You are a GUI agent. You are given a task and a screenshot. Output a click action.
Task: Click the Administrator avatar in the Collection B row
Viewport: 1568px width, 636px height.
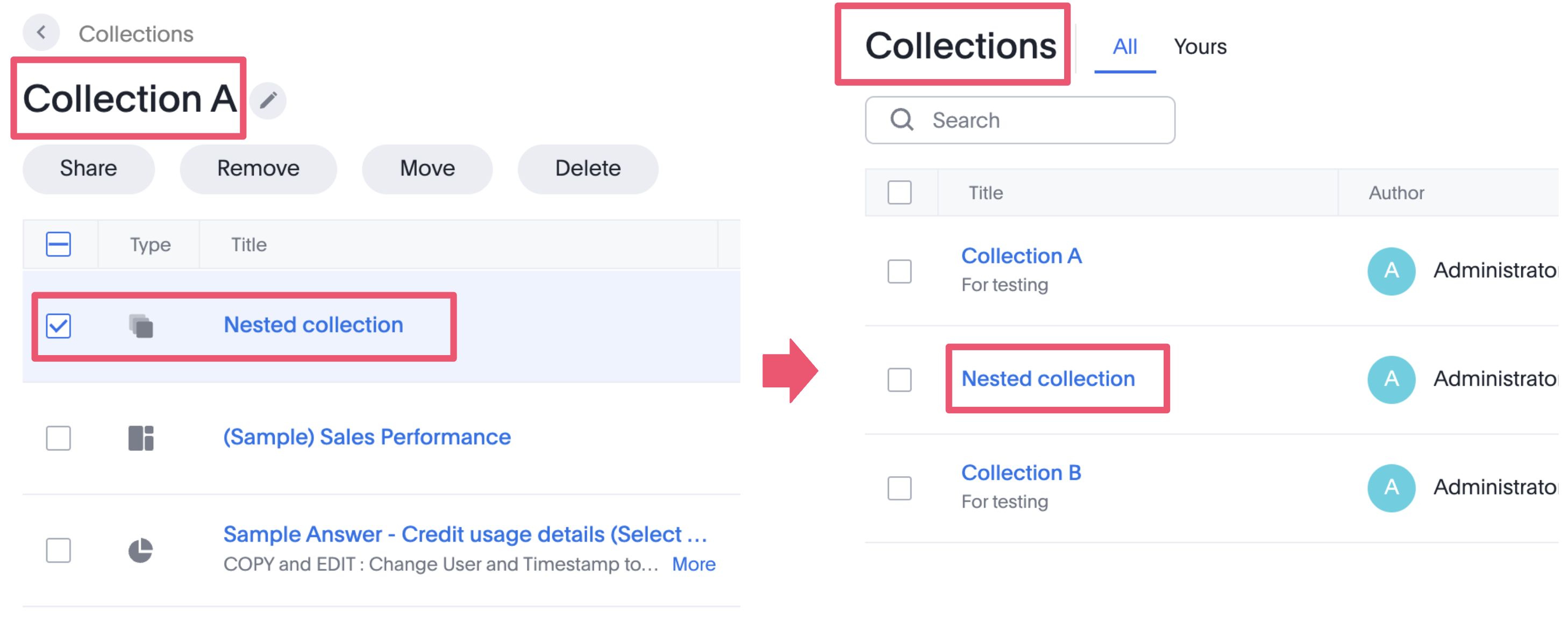[x=1392, y=487]
